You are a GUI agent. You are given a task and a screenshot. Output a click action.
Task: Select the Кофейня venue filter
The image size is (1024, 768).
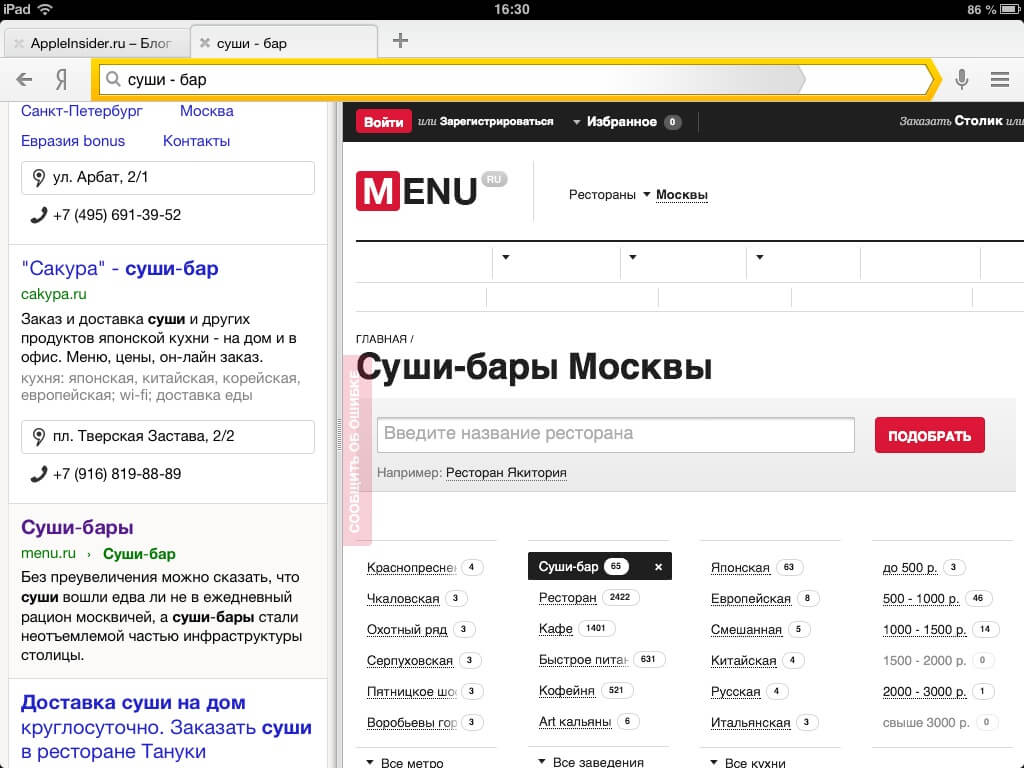(x=567, y=690)
